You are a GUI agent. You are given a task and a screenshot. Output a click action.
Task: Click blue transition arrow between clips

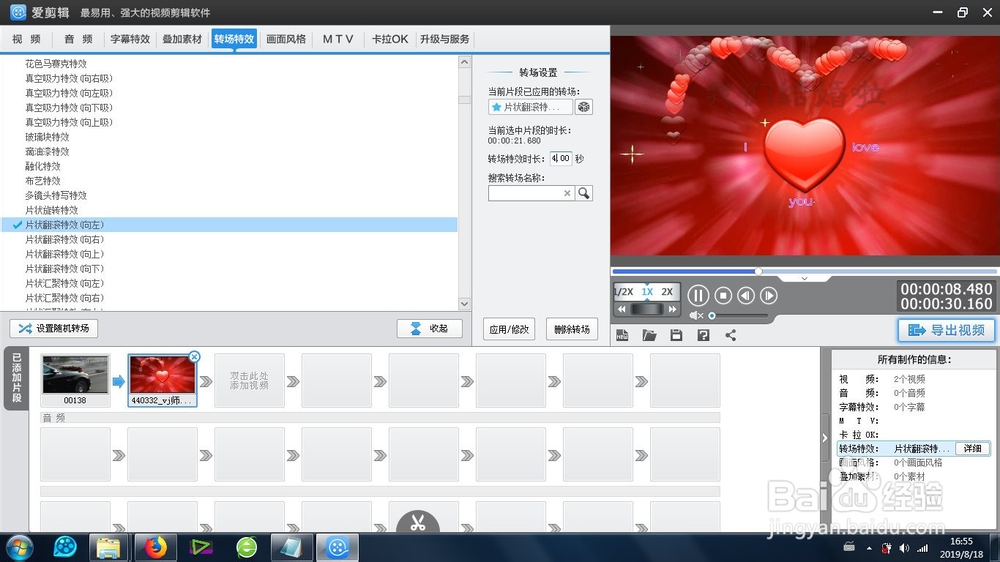[x=119, y=381]
